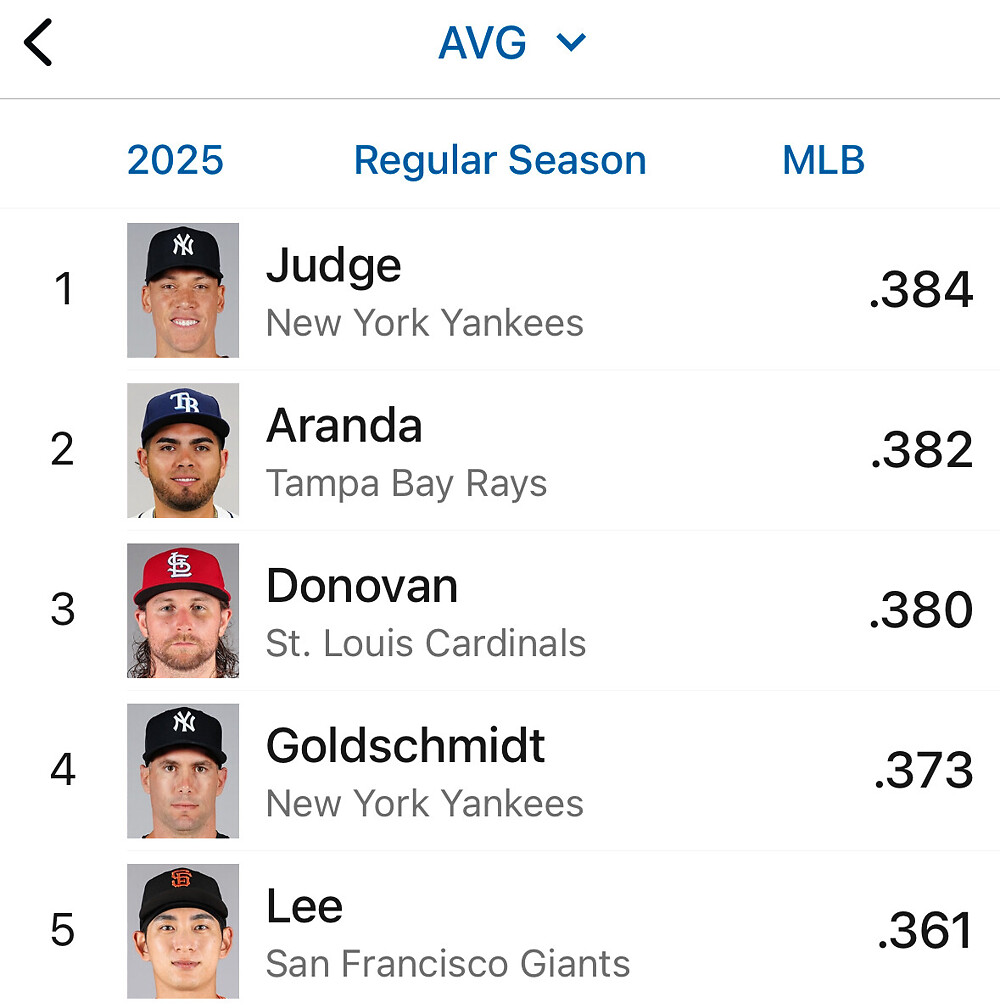Screen dimensions: 1000x1008
Task: Tap the back arrow icon
Action: [x=38, y=44]
